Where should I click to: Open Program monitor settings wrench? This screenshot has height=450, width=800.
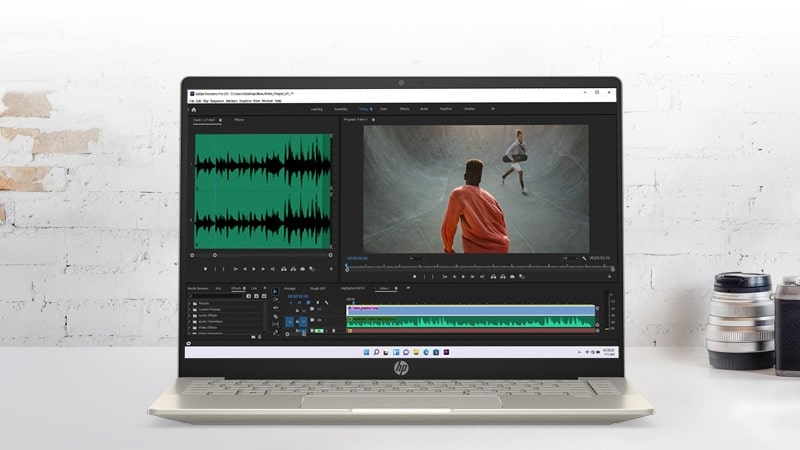tap(584, 259)
